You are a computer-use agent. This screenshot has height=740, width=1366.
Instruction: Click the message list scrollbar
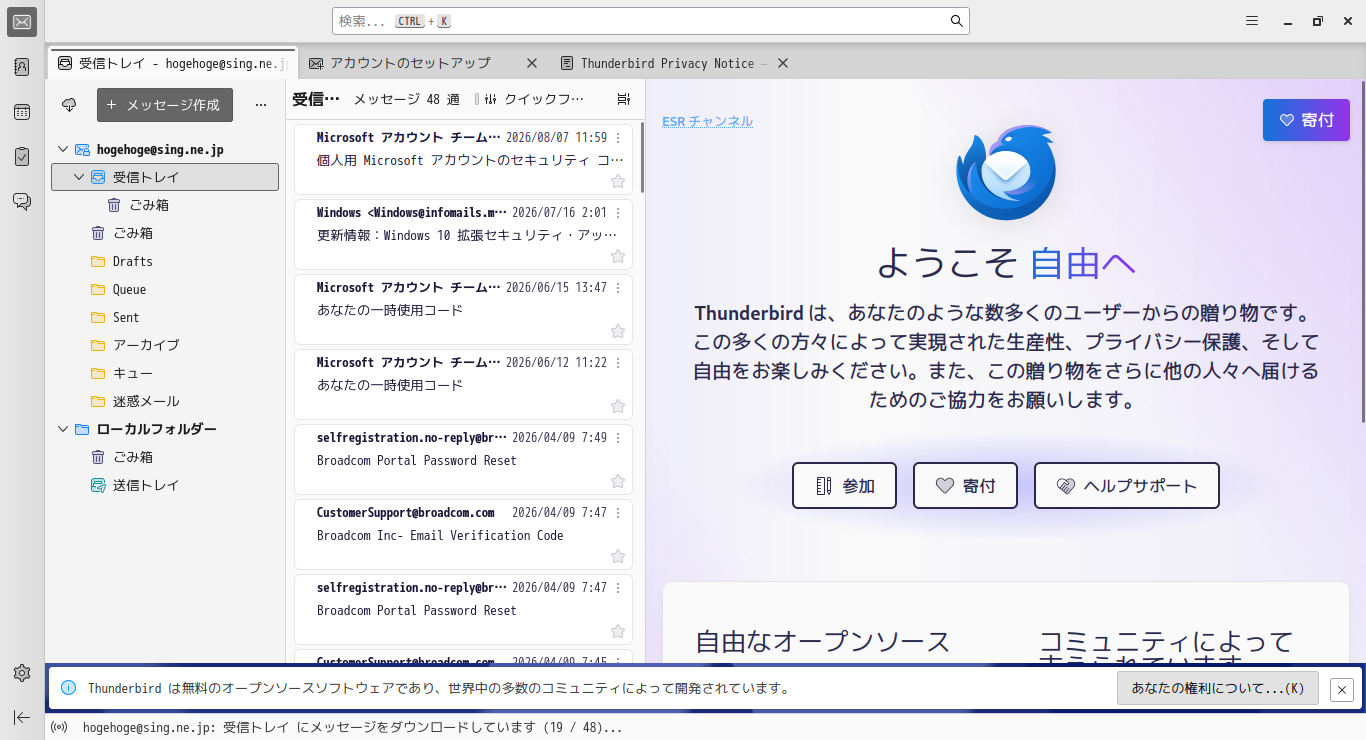click(642, 158)
